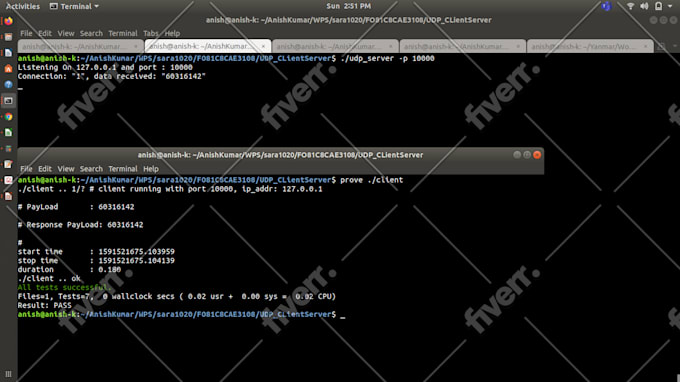Click the 'Files=1, Tests=7' summary line

tap(177, 297)
